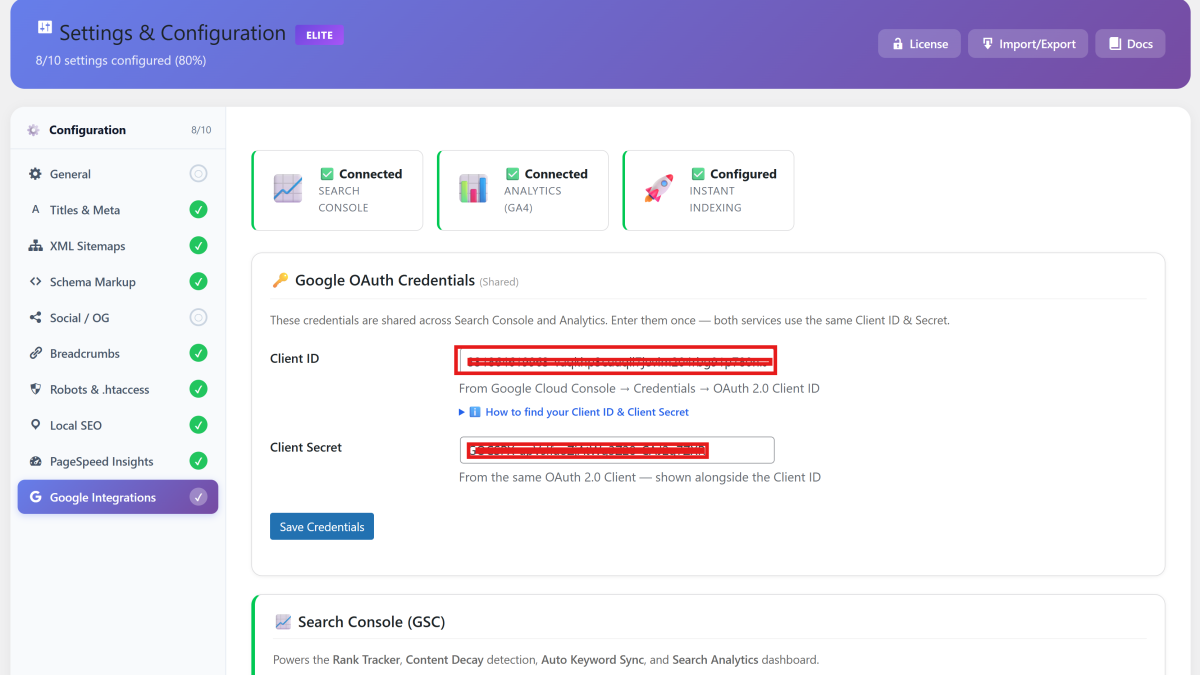Click the Local SEO map pin icon
This screenshot has height=675, width=1200.
tap(36, 425)
